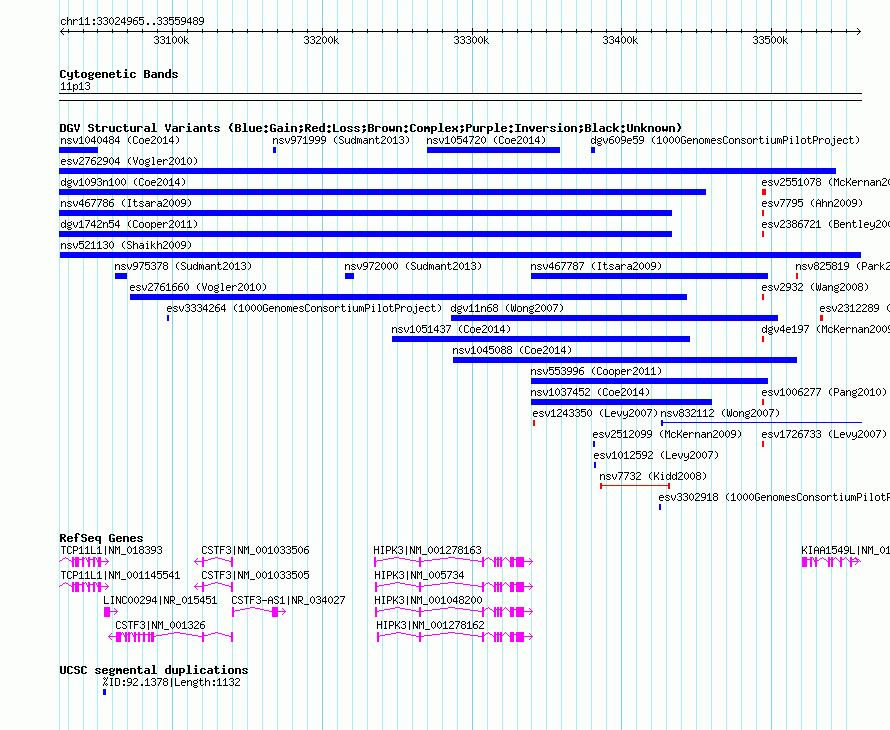Click the esv2932 (Wang2008) label
The image size is (890, 730).
815,287
